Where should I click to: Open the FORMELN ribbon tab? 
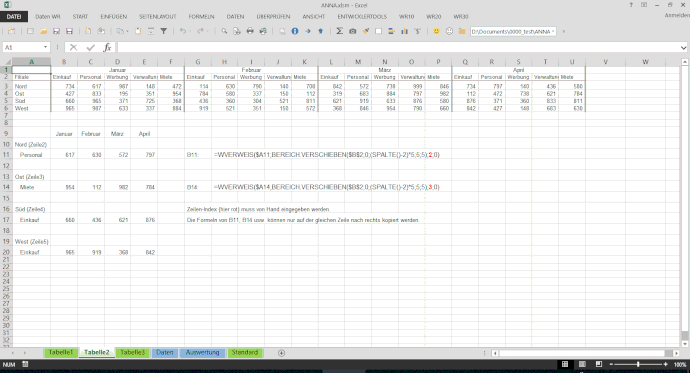point(201,17)
